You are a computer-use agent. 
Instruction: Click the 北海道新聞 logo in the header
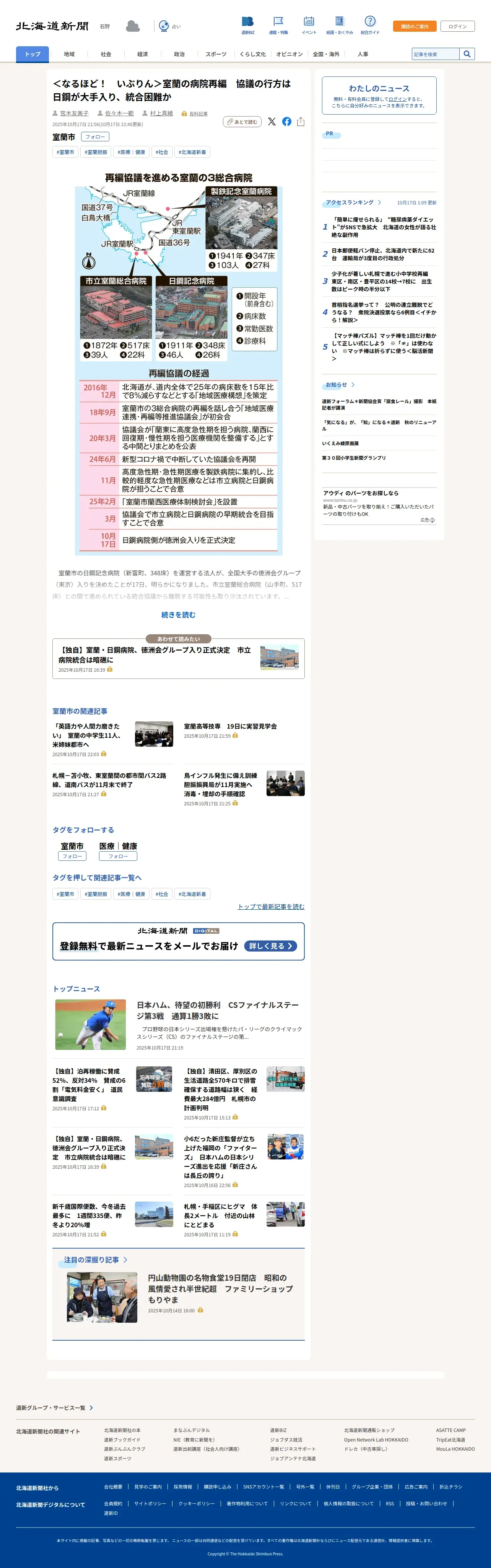pos(52,26)
